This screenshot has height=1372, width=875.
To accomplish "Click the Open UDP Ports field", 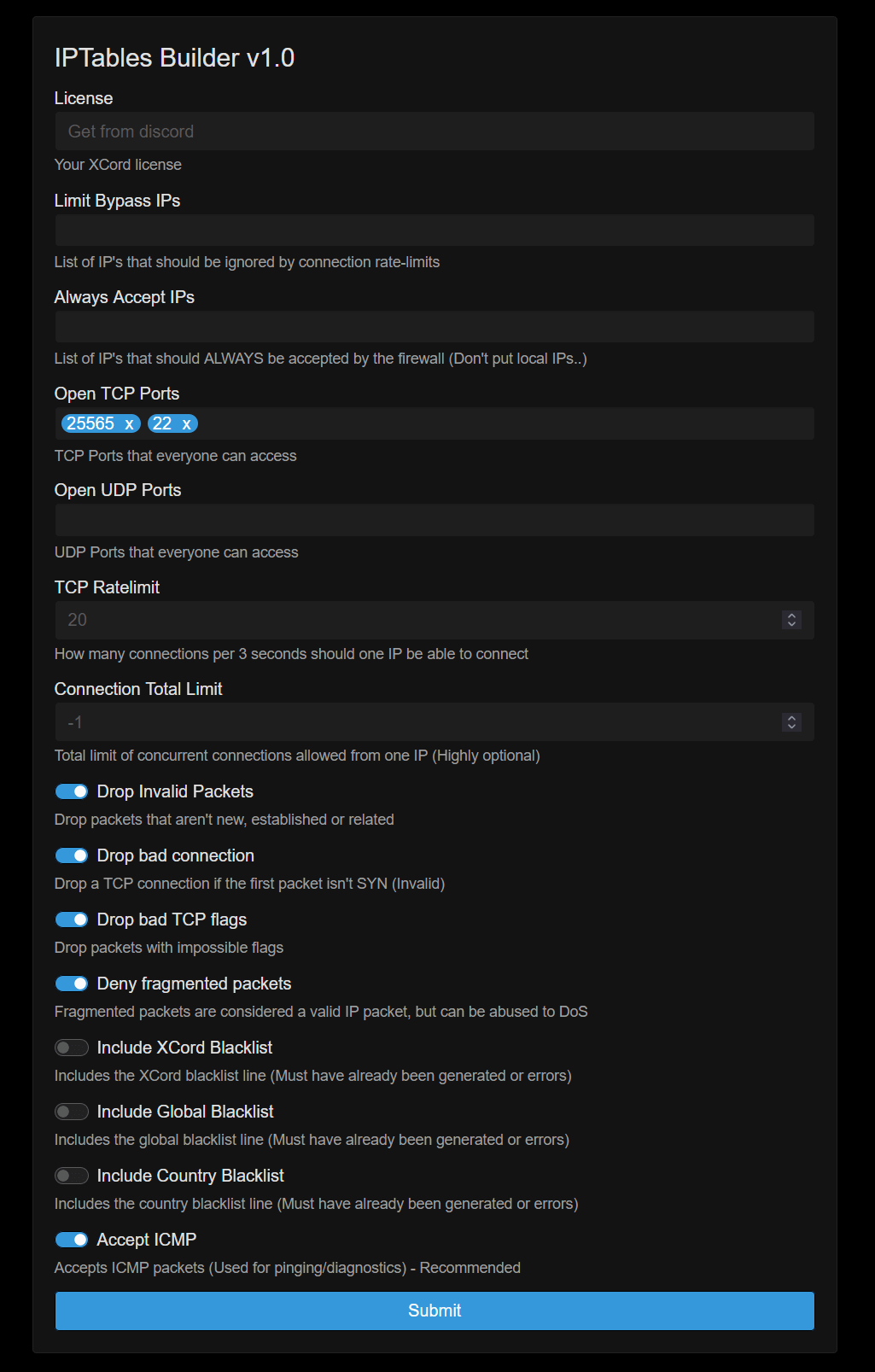I will point(435,520).
